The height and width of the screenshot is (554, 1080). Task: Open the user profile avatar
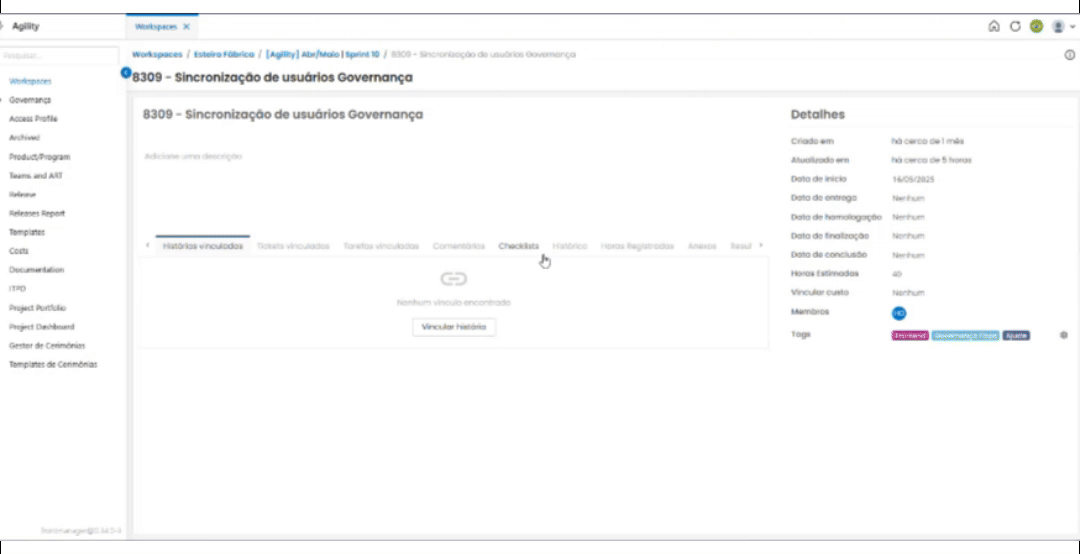(x=1058, y=27)
